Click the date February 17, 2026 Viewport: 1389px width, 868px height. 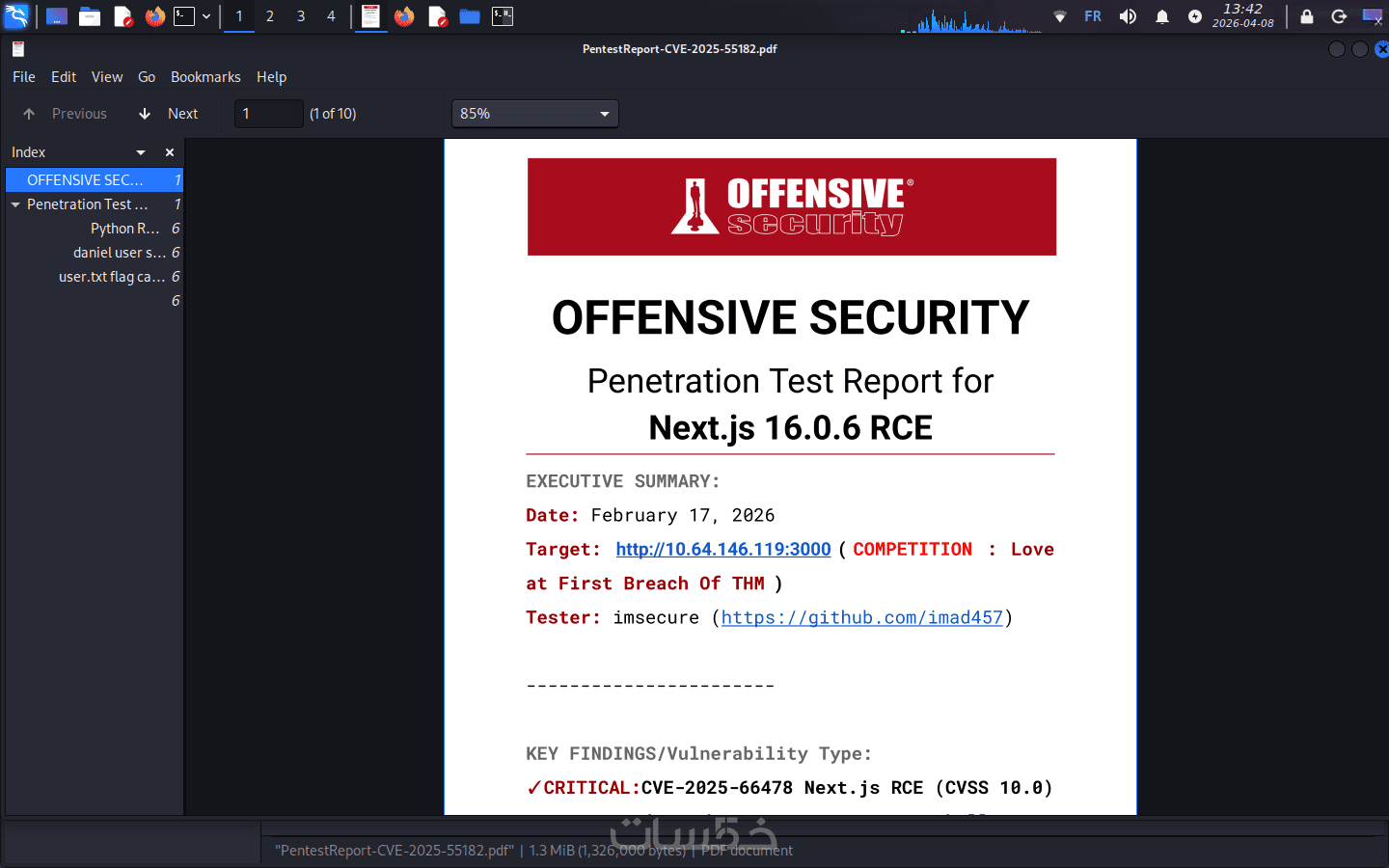coord(683,515)
